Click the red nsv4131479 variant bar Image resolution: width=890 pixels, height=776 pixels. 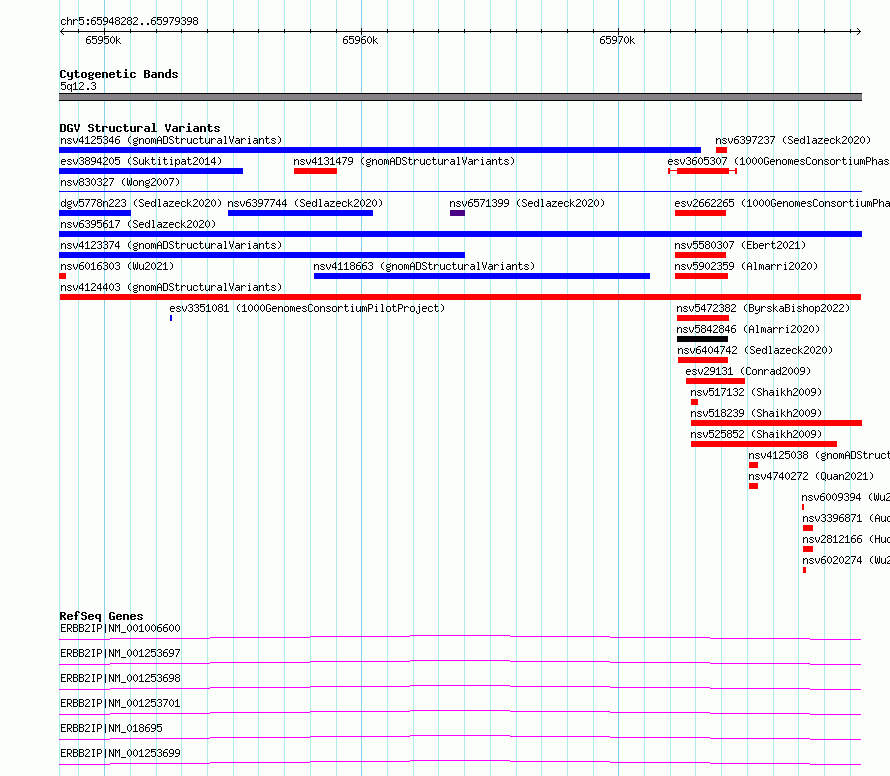point(316,171)
